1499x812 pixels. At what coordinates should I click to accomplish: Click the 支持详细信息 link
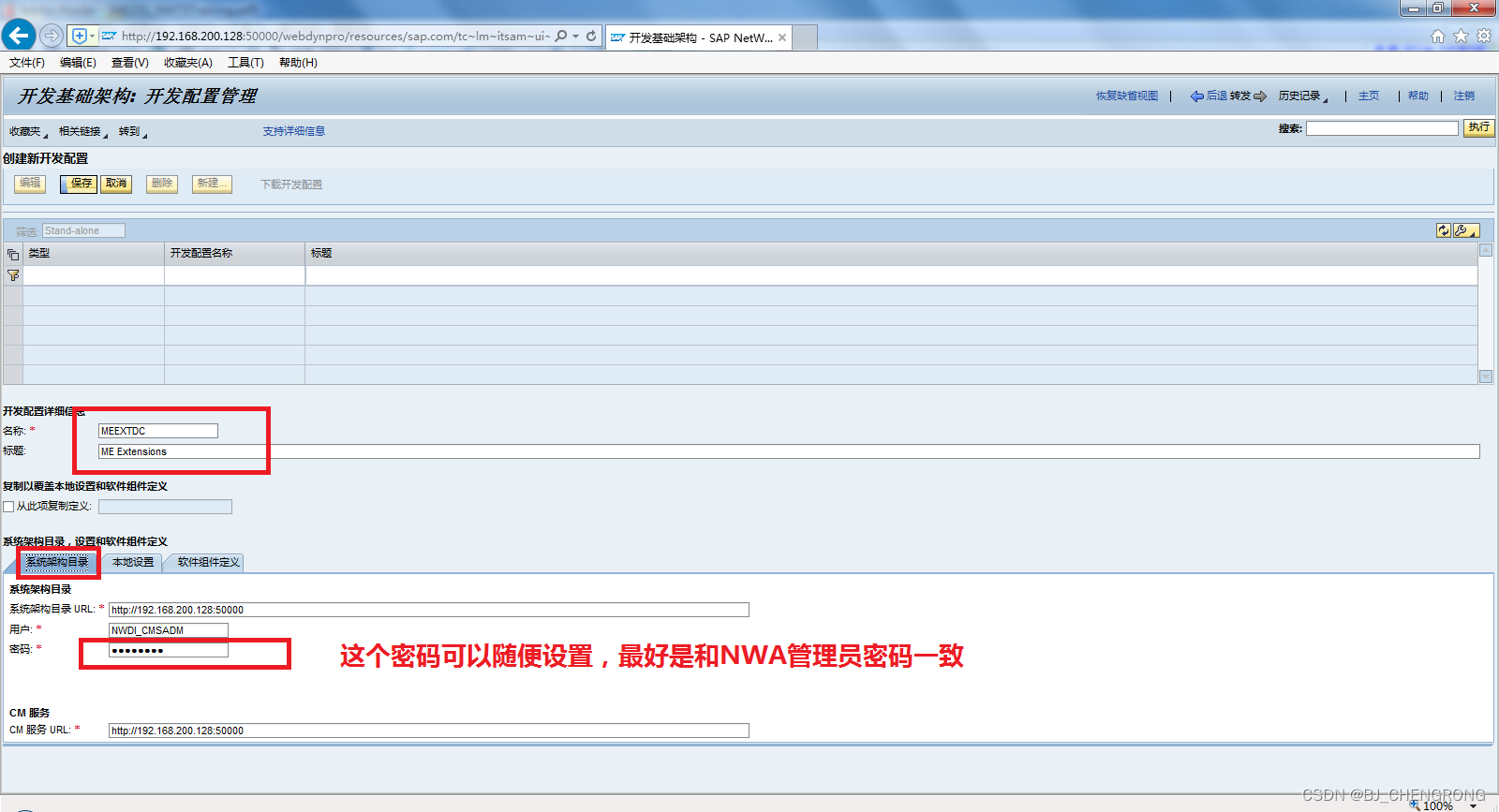[294, 131]
